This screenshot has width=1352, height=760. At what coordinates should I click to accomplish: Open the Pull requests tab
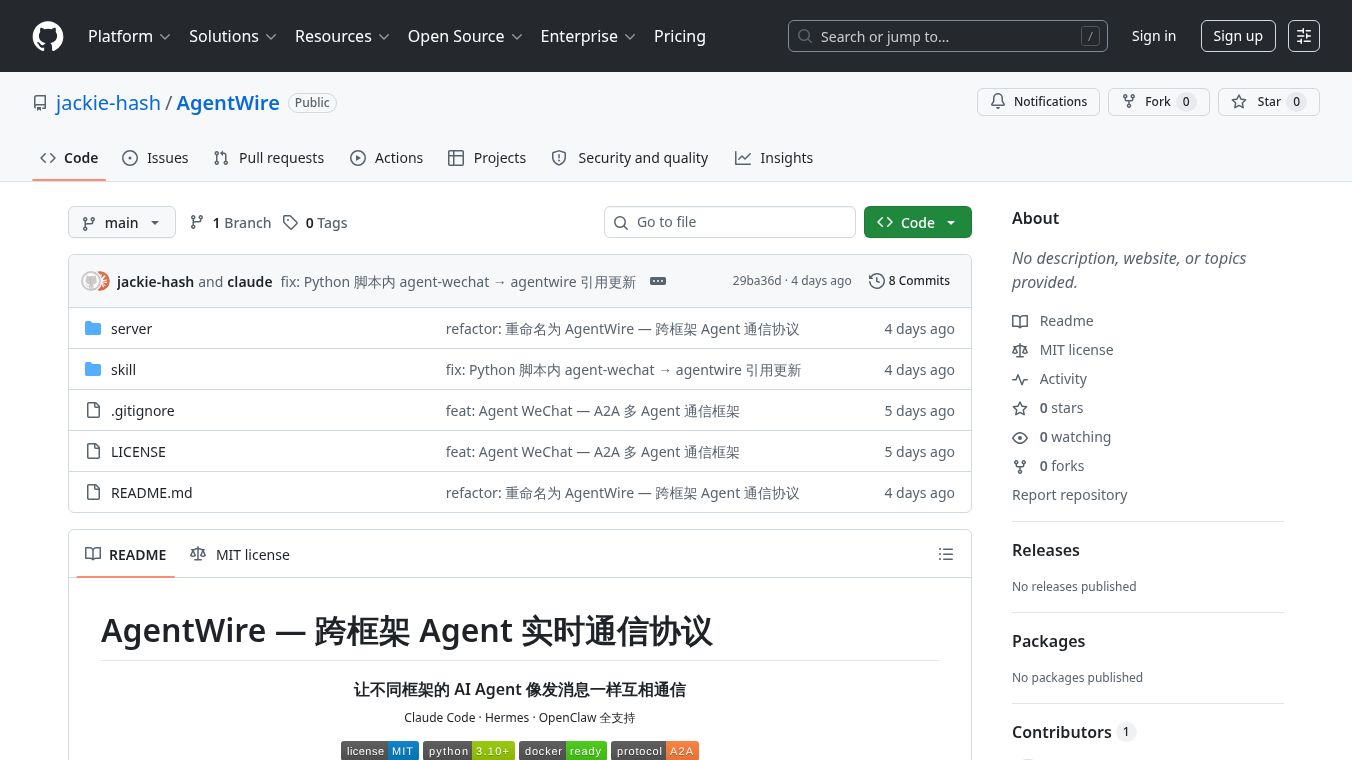(x=269, y=158)
